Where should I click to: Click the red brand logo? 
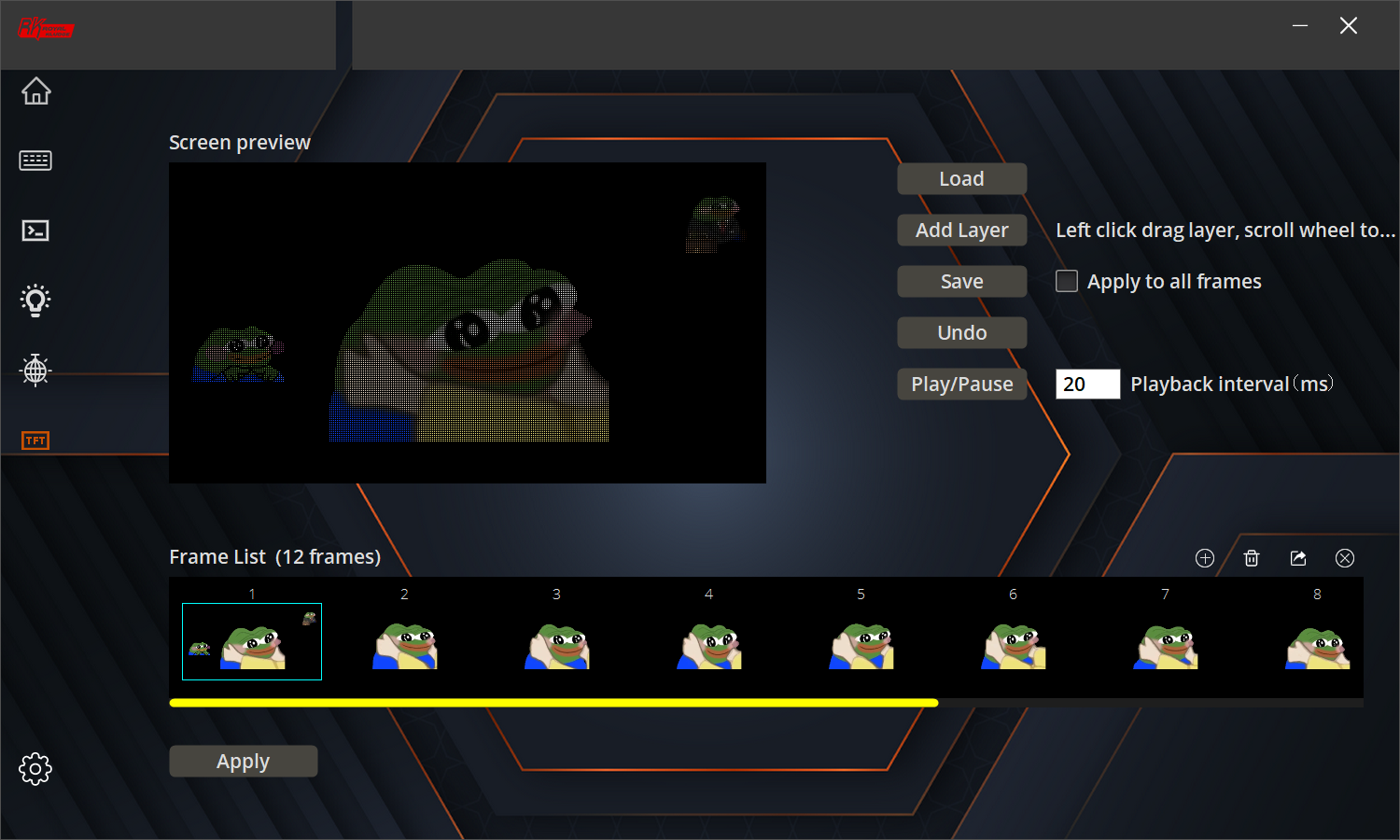46,29
